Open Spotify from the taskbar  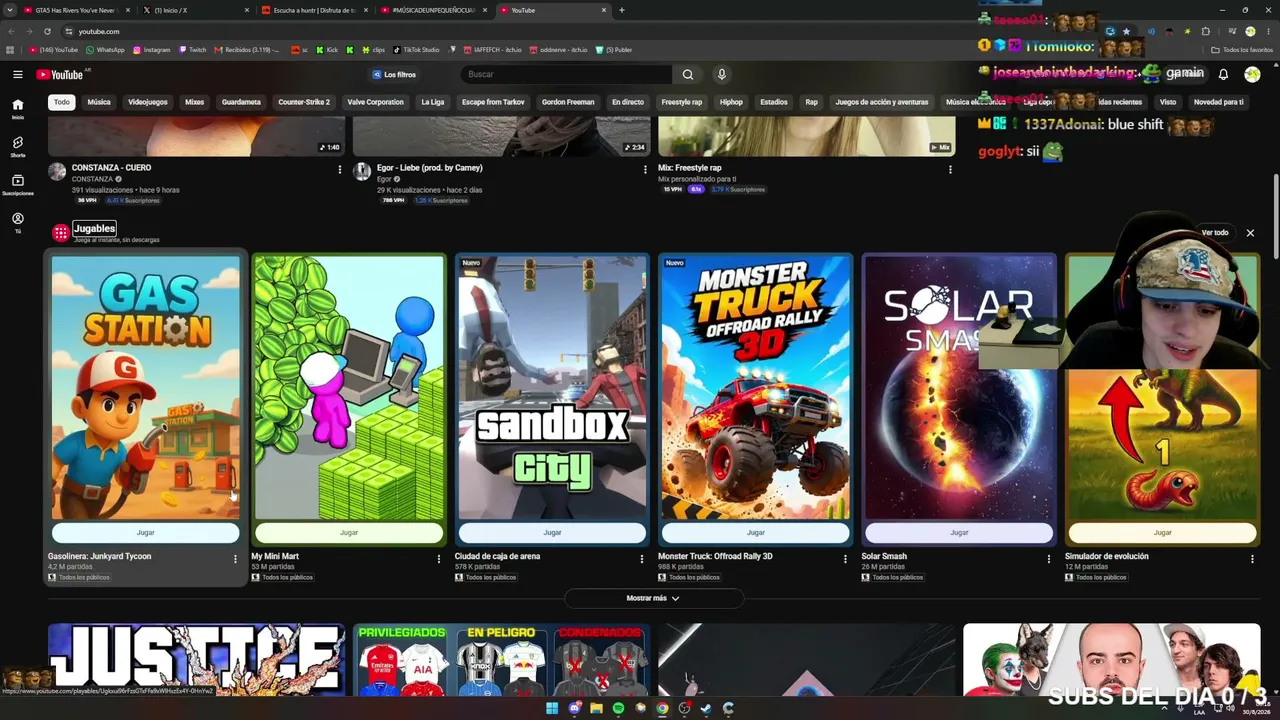pos(618,708)
